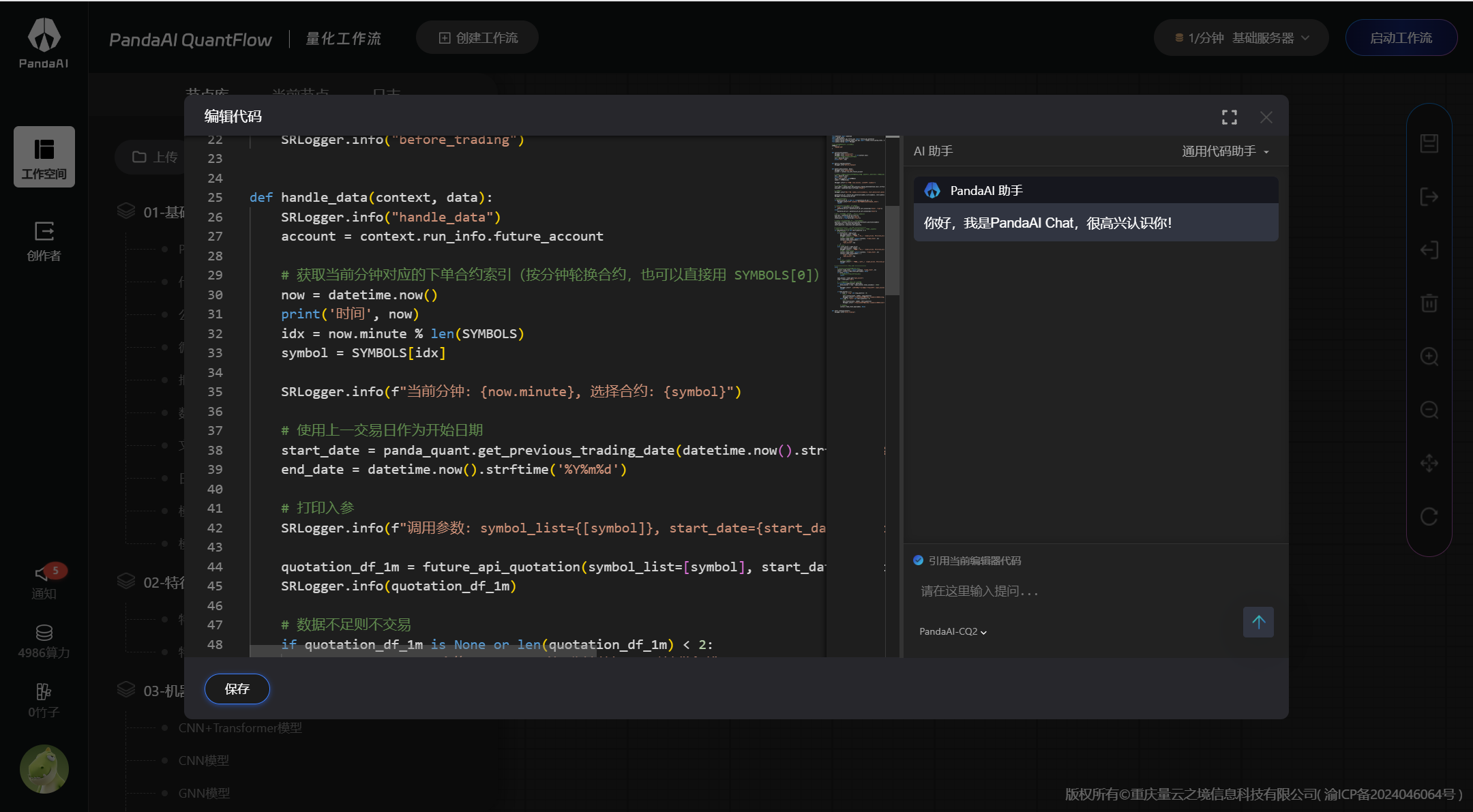The image size is (1473, 812).
Task: Click the move/pan arrows icon
Action: coord(1429,463)
